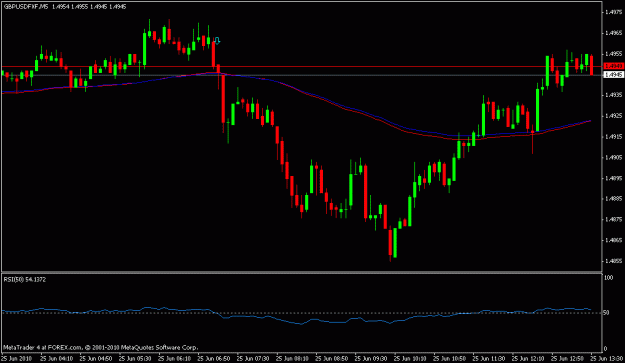Image resolution: width=625 pixels, height=363 pixels.
Task: Click the 25 Jun 08:50 time label
Action: coord(332,358)
